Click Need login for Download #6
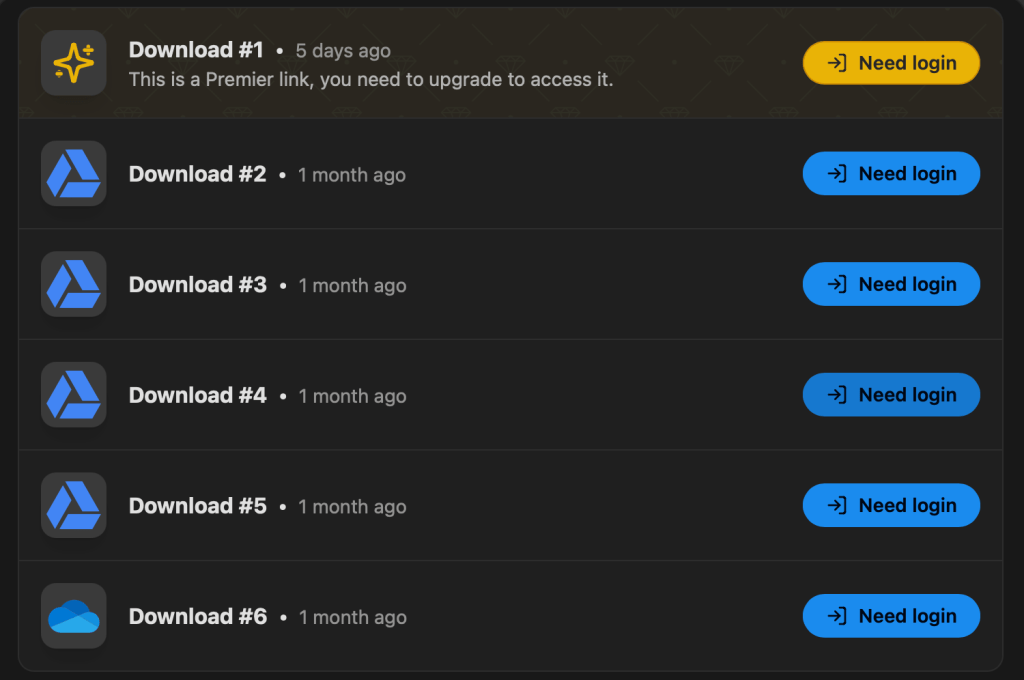The image size is (1024, 680). pyautogui.click(x=891, y=616)
